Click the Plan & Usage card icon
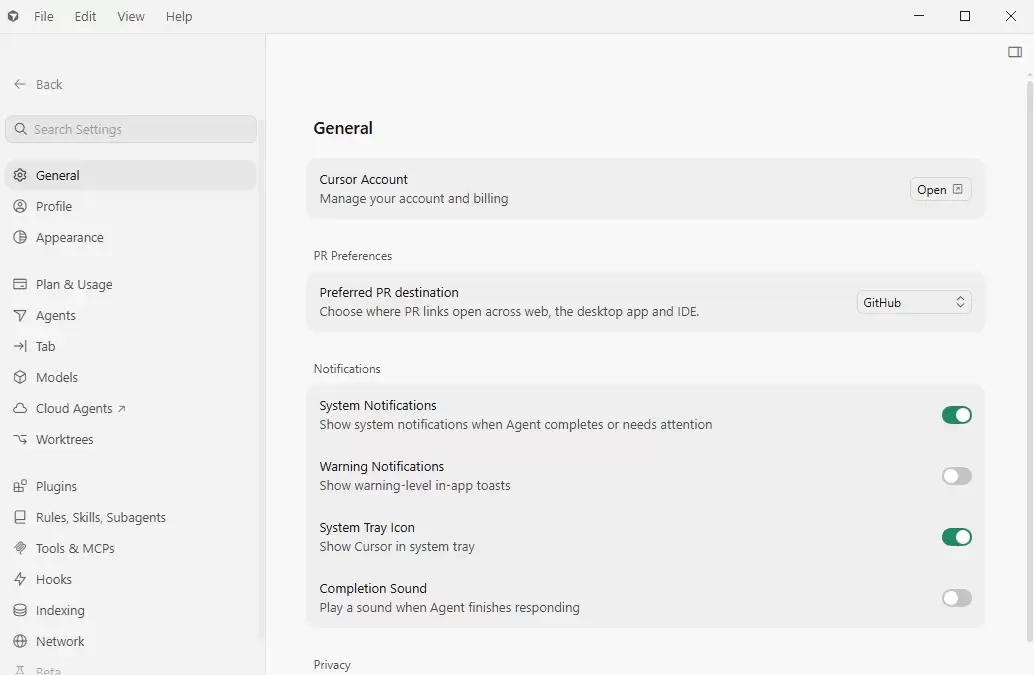Image resolution: width=1034 pixels, height=675 pixels. pyautogui.click(x=20, y=284)
